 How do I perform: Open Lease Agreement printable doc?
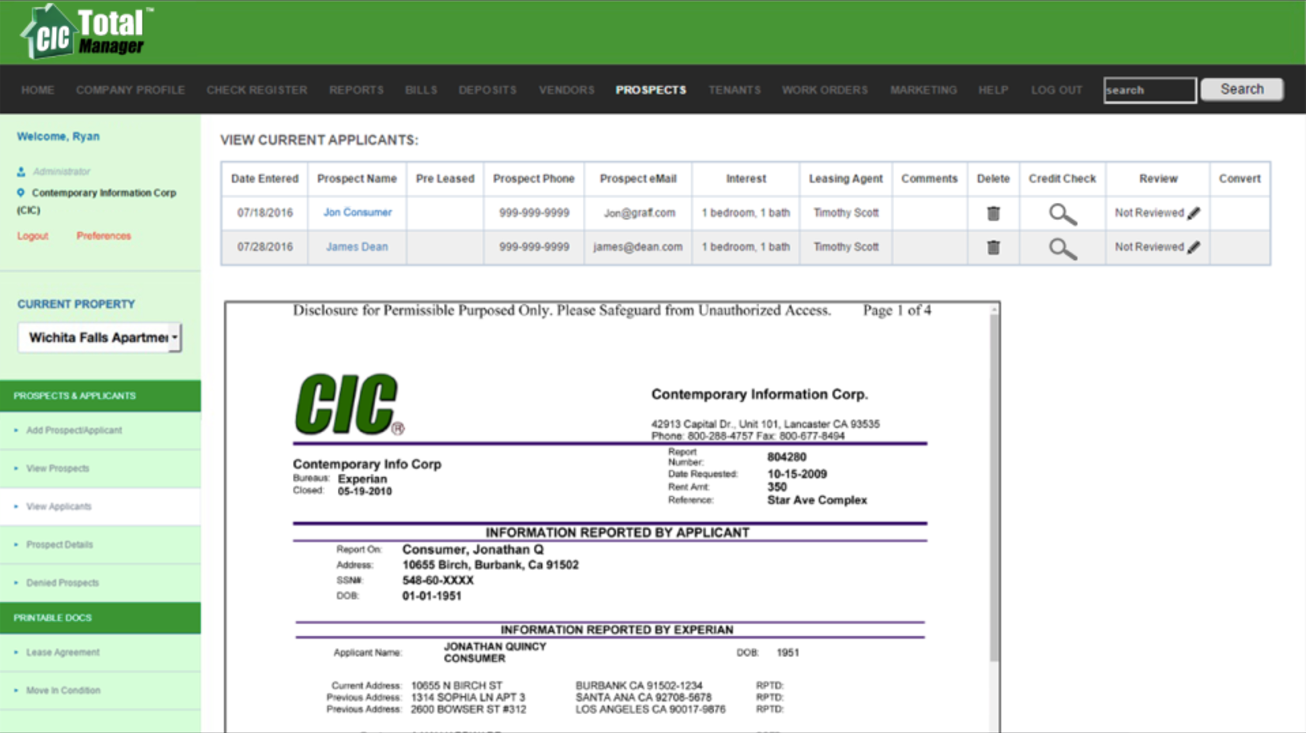click(63, 652)
